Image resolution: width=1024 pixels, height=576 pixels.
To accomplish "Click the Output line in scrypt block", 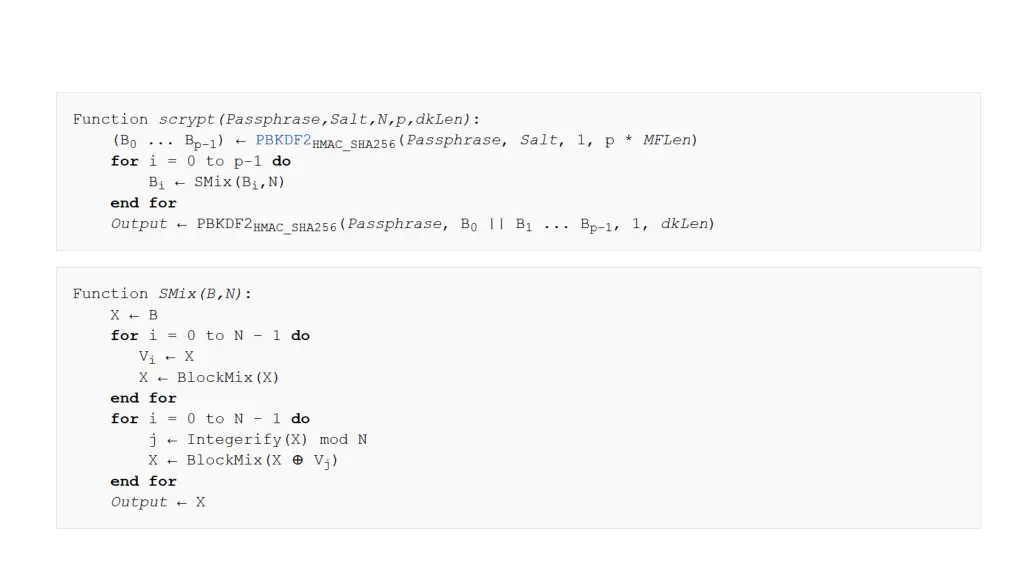I will click(413, 225).
